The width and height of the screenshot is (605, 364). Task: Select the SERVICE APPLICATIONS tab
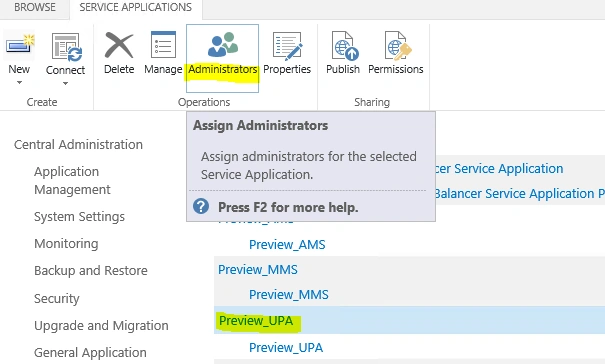(x=135, y=7)
